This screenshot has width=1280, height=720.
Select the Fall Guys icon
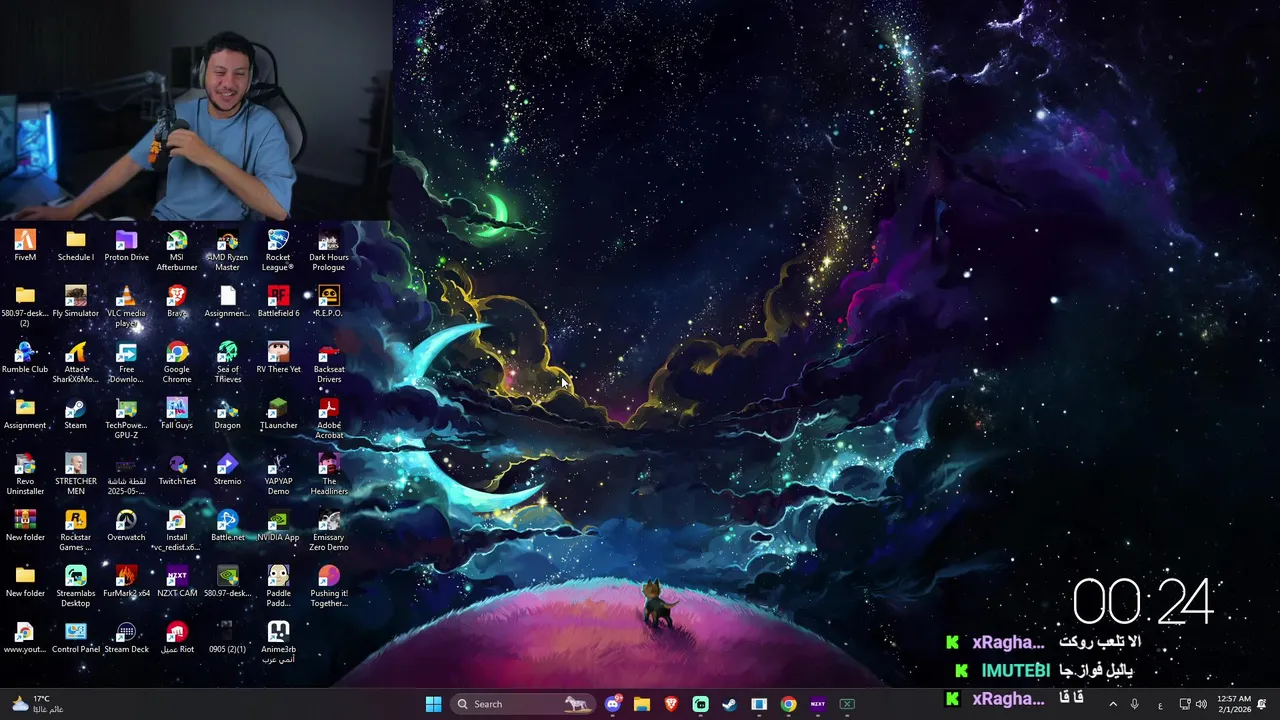pos(177,414)
